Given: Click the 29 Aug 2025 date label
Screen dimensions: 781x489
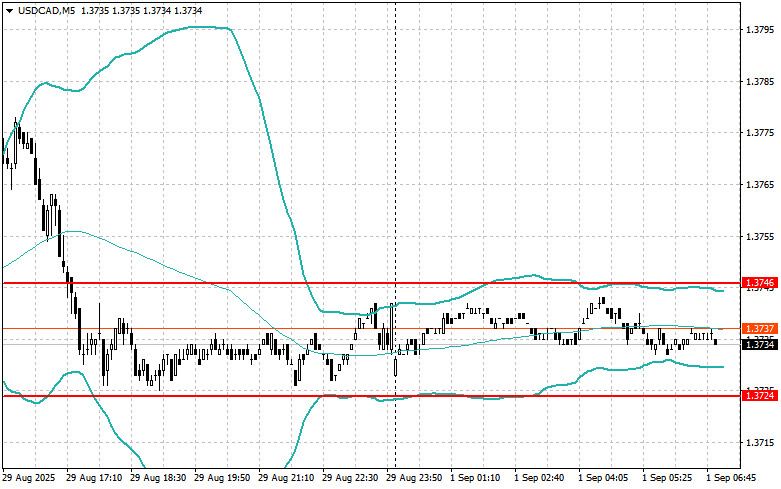Looking at the screenshot, I should pos(29,478).
